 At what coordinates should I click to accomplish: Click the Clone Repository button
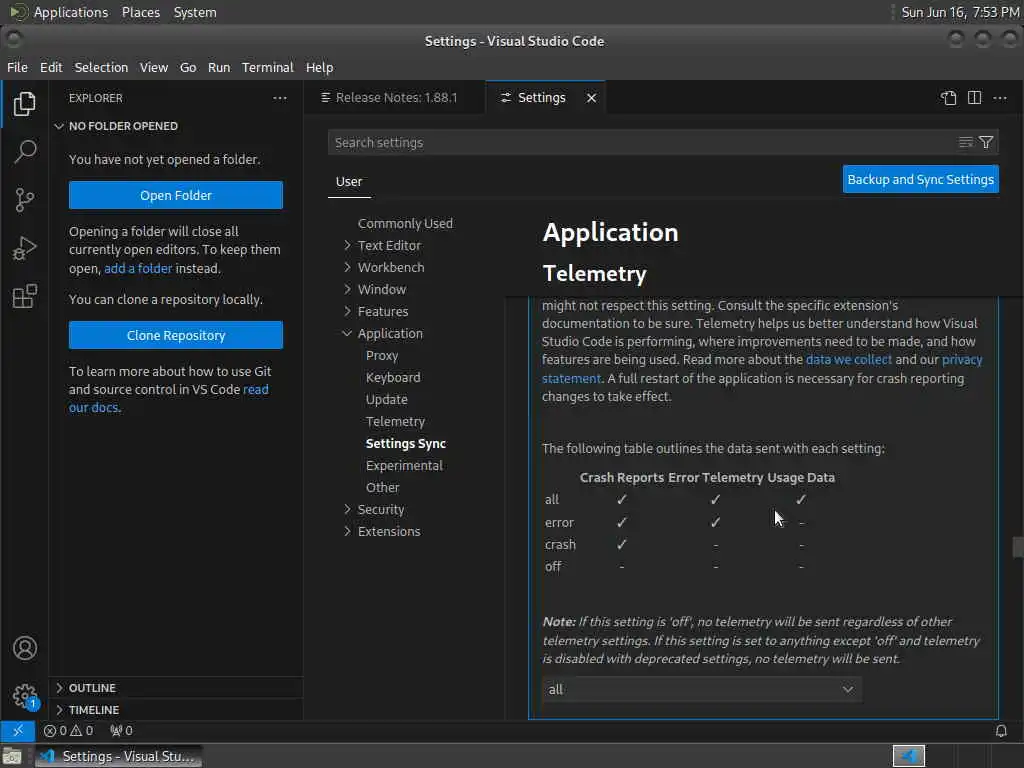pyautogui.click(x=176, y=335)
